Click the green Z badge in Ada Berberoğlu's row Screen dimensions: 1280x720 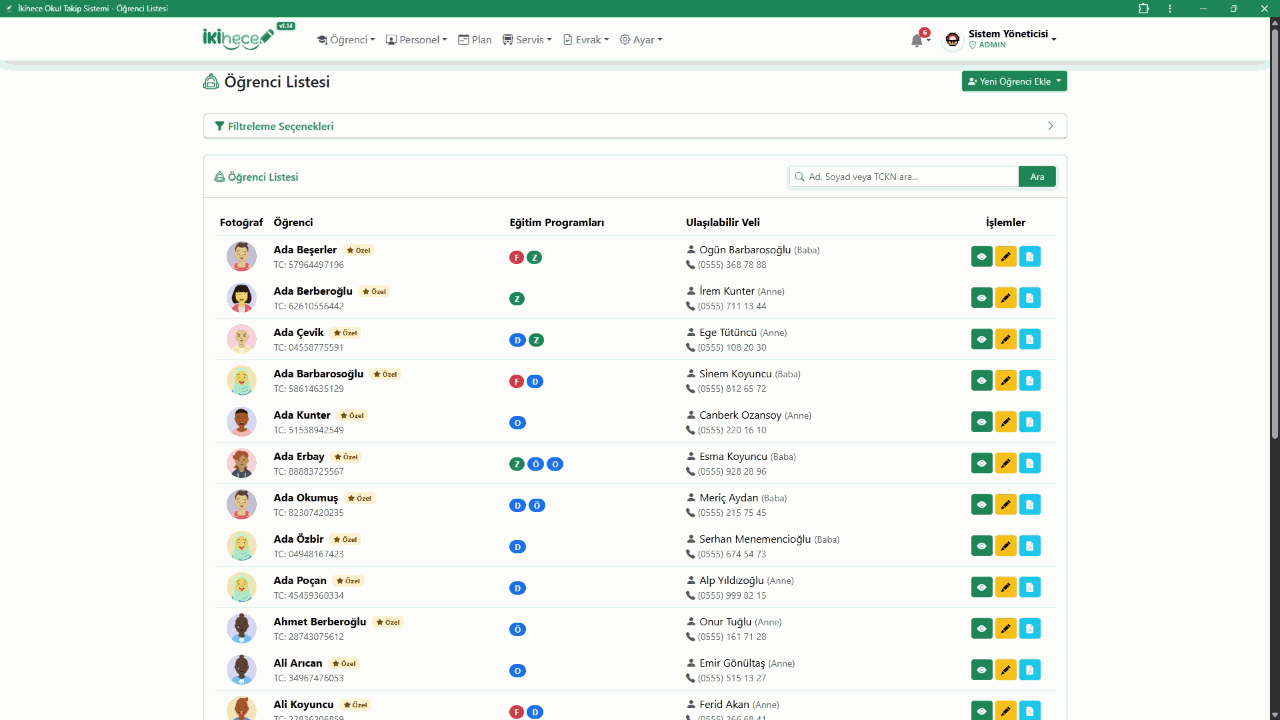click(x=517, y=299)
